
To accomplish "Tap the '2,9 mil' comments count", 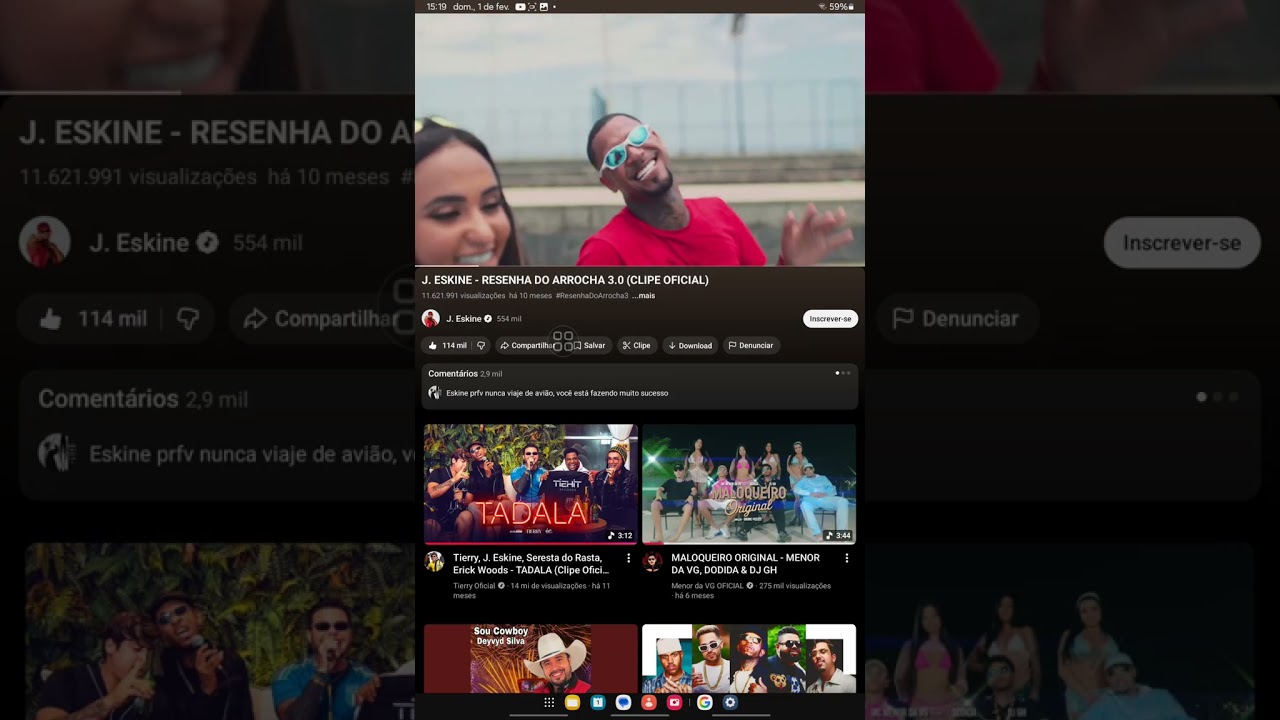I will tap(491, 374).
